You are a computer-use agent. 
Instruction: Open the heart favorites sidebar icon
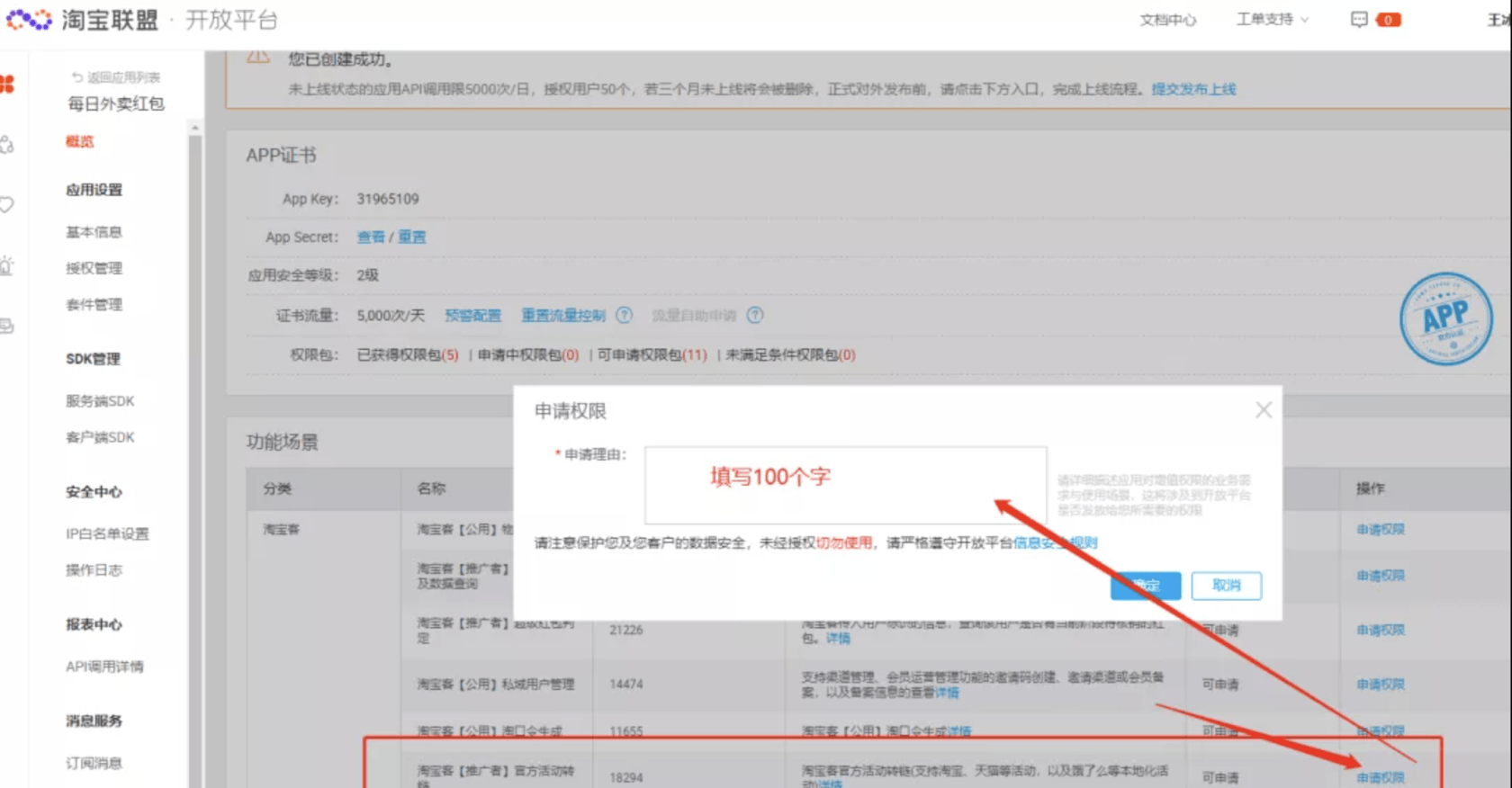pyautogui.click(x=6, y=205)
